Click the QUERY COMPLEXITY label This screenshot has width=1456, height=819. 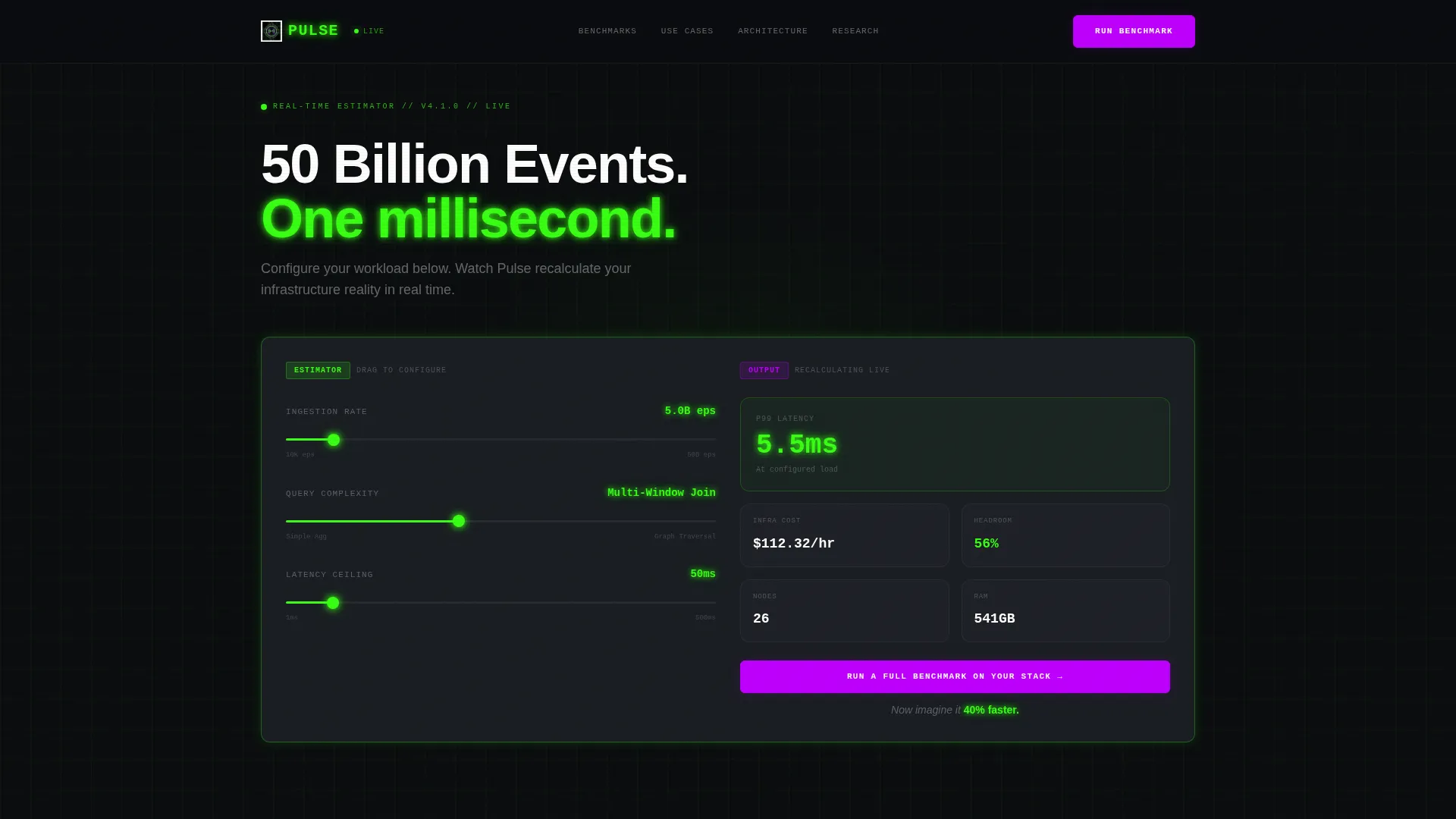click(x=332, y=494)
